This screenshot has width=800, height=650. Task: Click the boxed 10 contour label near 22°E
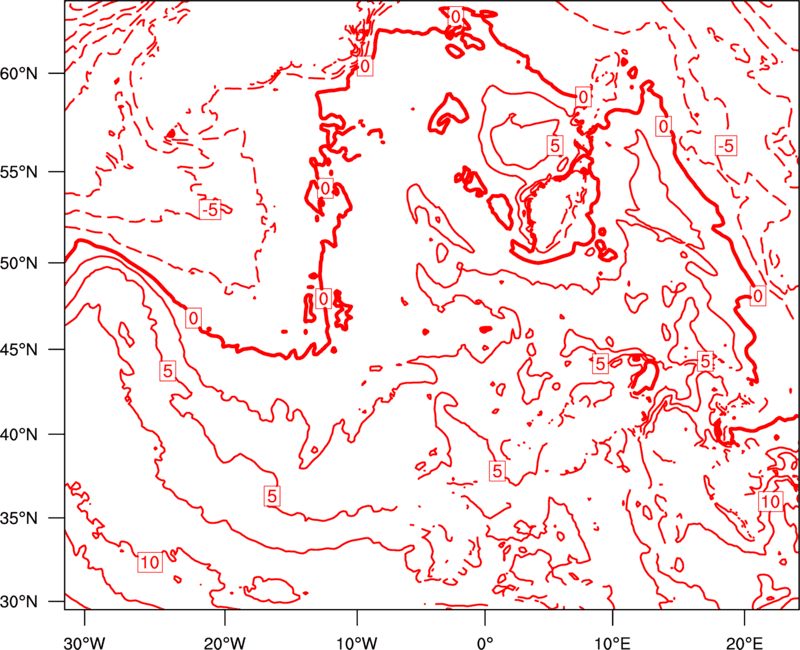click(770, 501)
